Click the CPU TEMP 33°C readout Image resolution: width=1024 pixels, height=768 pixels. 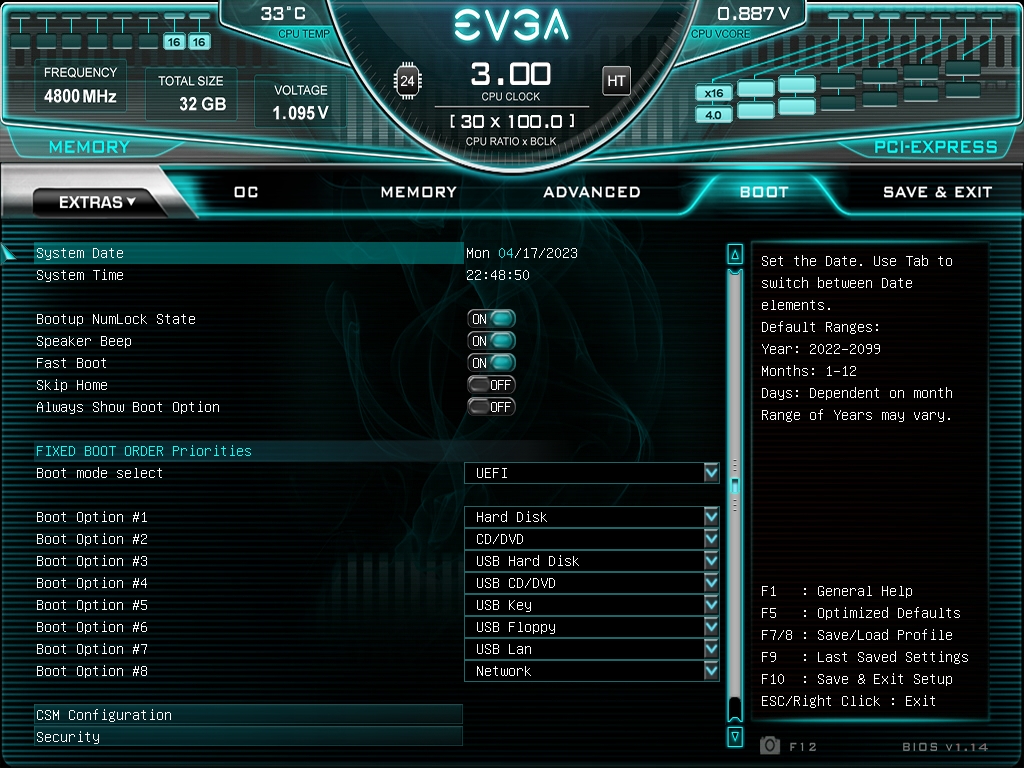(295, 22)
